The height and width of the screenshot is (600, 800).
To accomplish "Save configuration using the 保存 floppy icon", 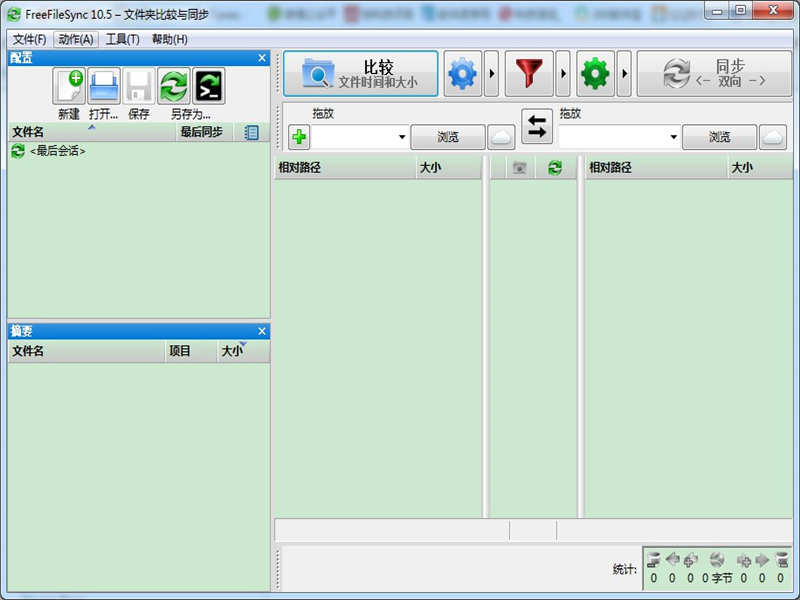I will coord(139,86).
